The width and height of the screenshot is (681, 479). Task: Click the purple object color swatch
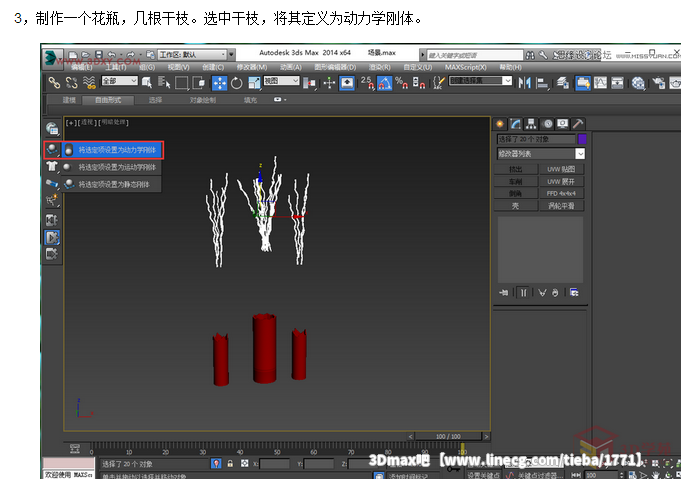pos(582,139)
